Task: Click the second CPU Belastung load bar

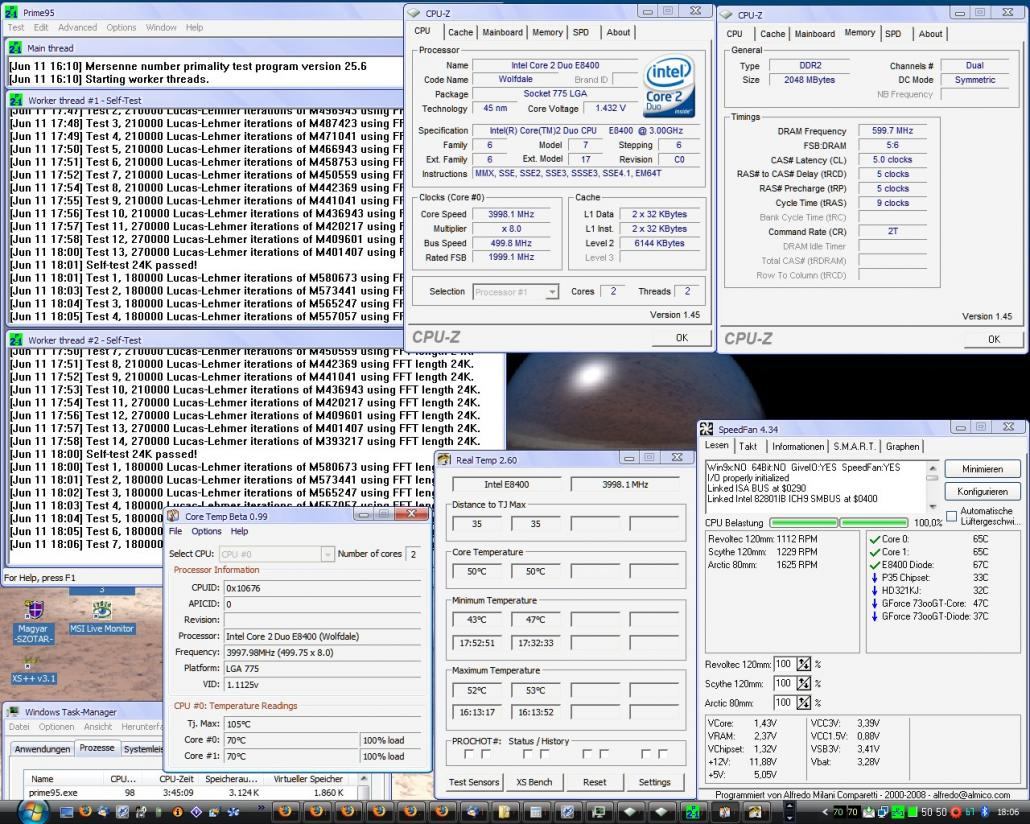Action: (x=874, y=523)
